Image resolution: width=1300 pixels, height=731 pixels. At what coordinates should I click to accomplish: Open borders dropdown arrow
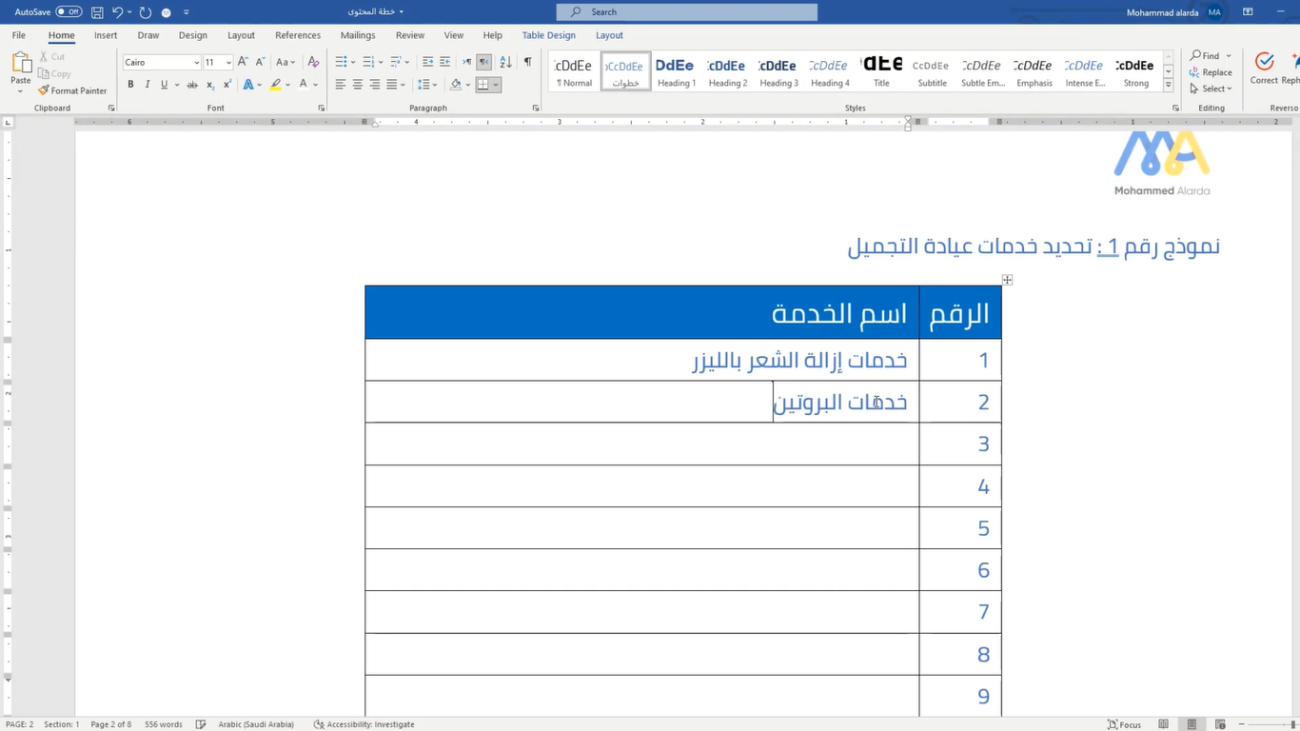tap(496, 85)
